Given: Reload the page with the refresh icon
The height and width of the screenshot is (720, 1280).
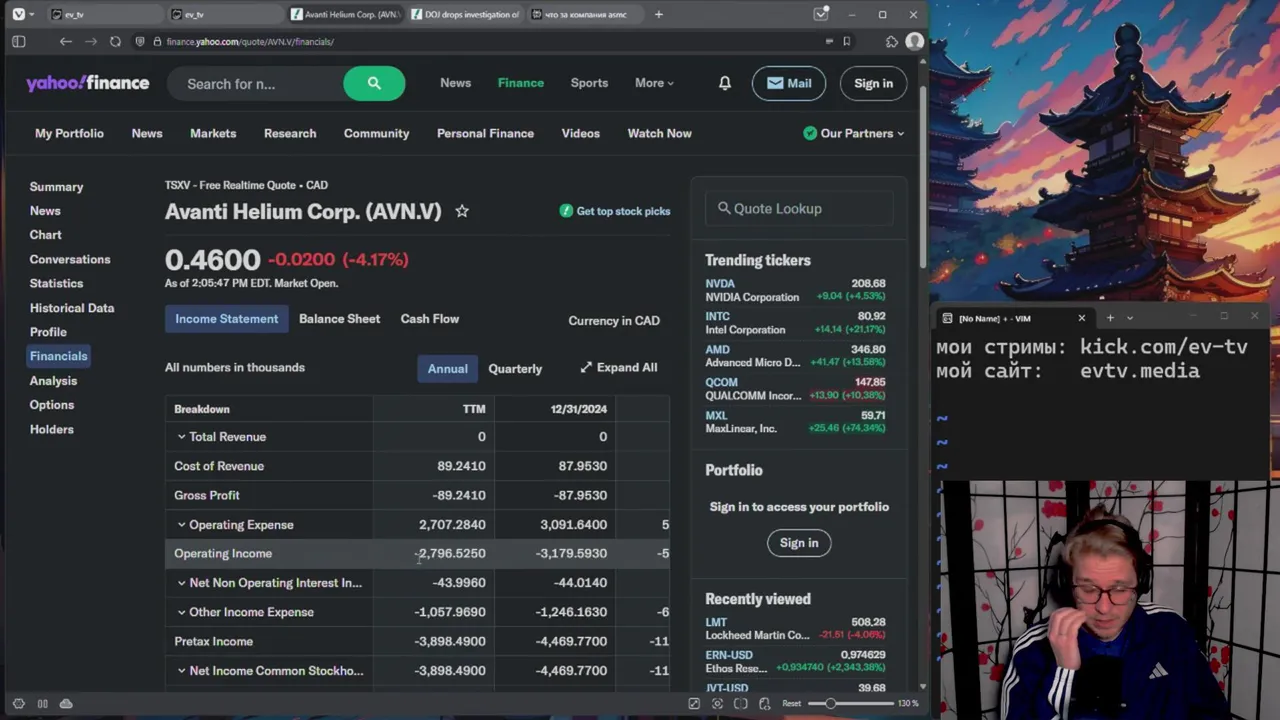Looking at the screenshot, I should pyautogui.click(x=115, y=41).
